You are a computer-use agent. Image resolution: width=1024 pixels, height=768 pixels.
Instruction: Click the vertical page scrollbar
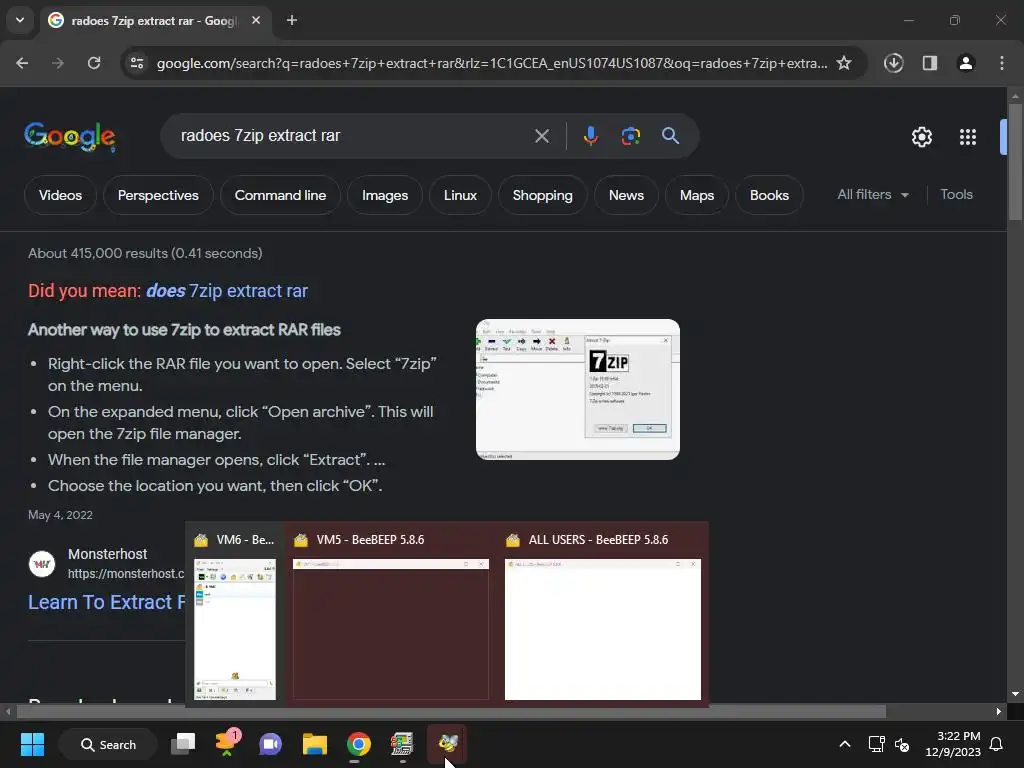tap(1015, 161)
